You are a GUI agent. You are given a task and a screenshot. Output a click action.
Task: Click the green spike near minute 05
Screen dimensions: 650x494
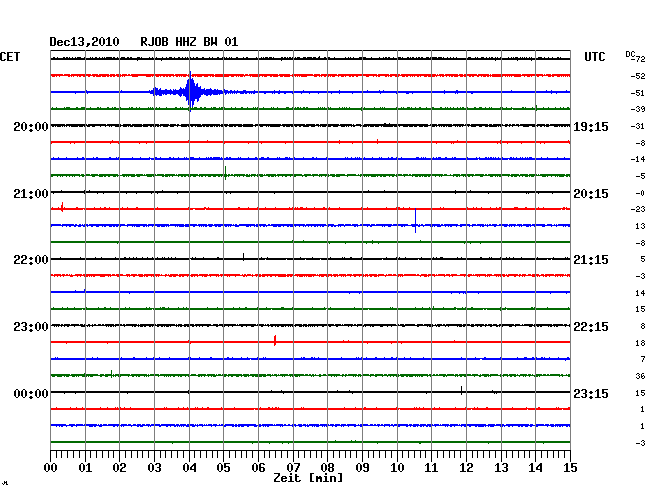(x=225, y=173)
